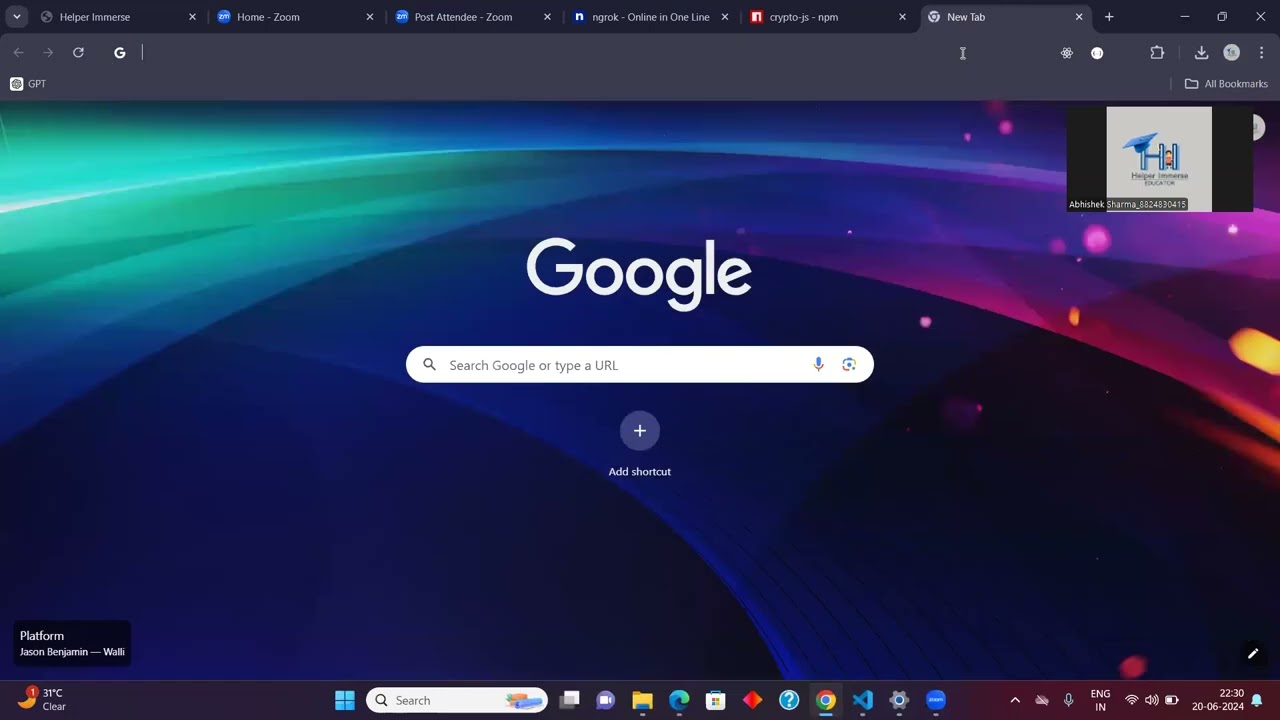This screenshot has height=720, width=1280.
Task: Close the Post Attendee - Zoom tab
Action: coord(547,17)
